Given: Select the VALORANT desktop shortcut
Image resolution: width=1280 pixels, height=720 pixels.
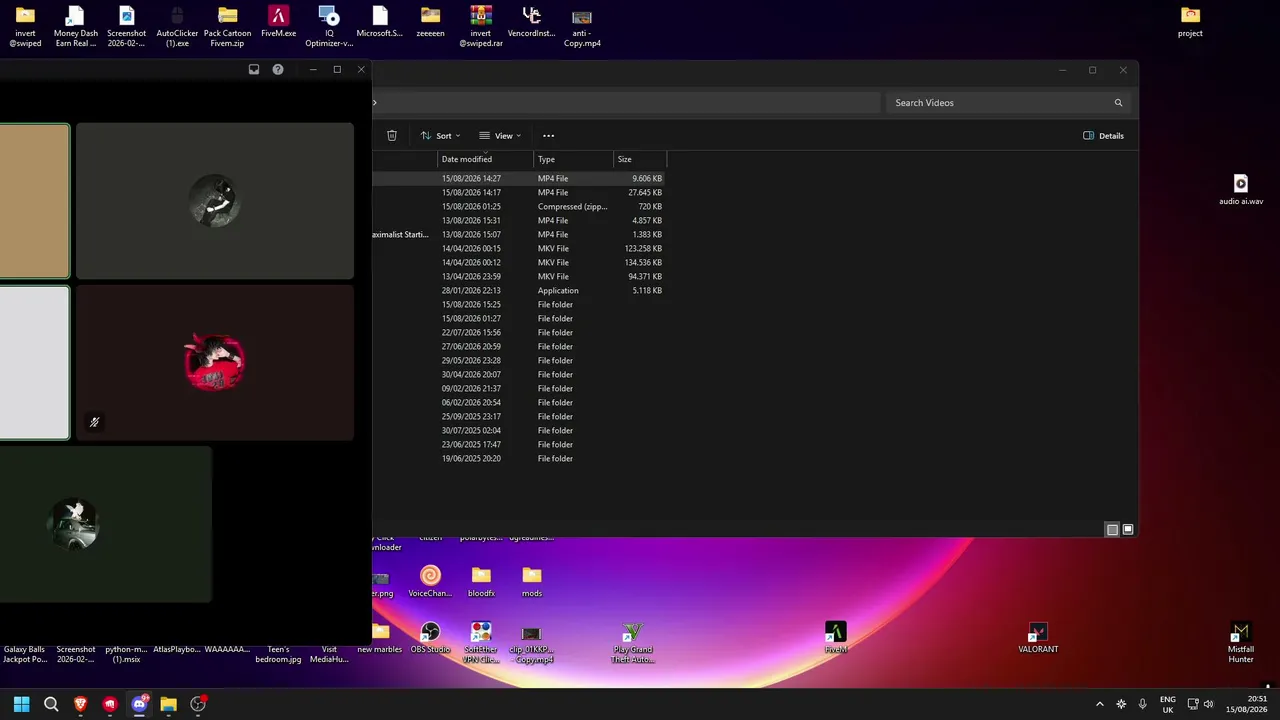Looking at the screenshot, I should pos(1038,637).
